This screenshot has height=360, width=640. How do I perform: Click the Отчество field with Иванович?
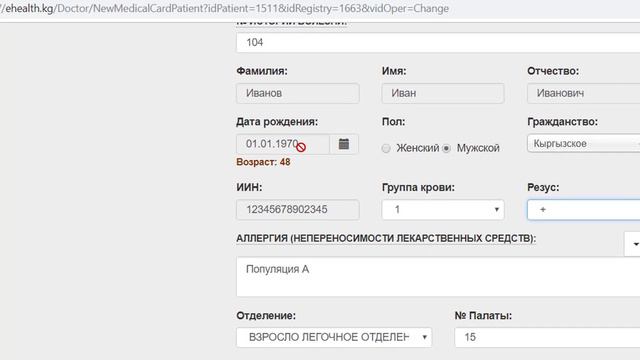(x=584, y=93)
